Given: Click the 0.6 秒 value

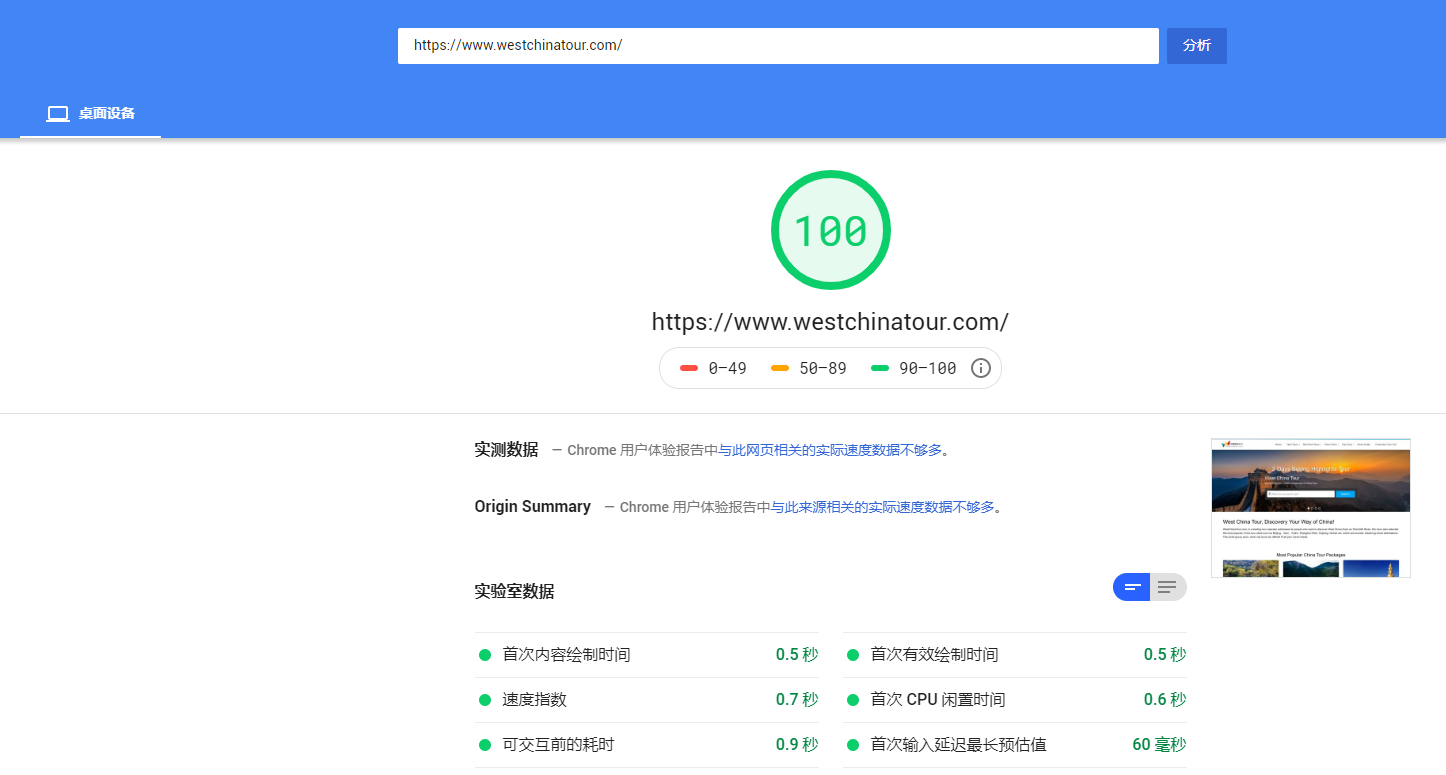Looking at the screenshot, I should pyautogui.click(x=1165, y=700).
